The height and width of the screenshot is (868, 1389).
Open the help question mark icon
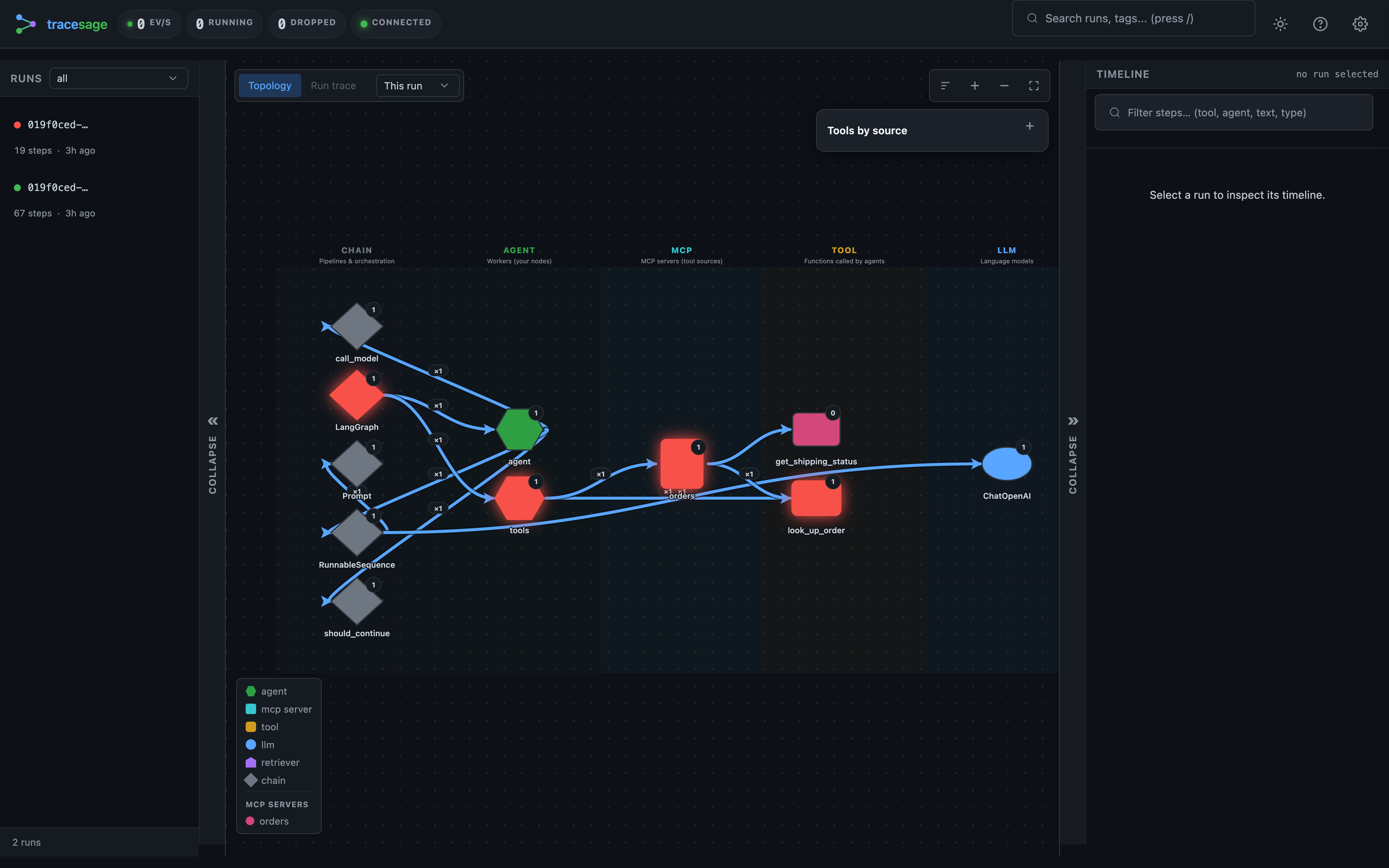(1320, 23)
